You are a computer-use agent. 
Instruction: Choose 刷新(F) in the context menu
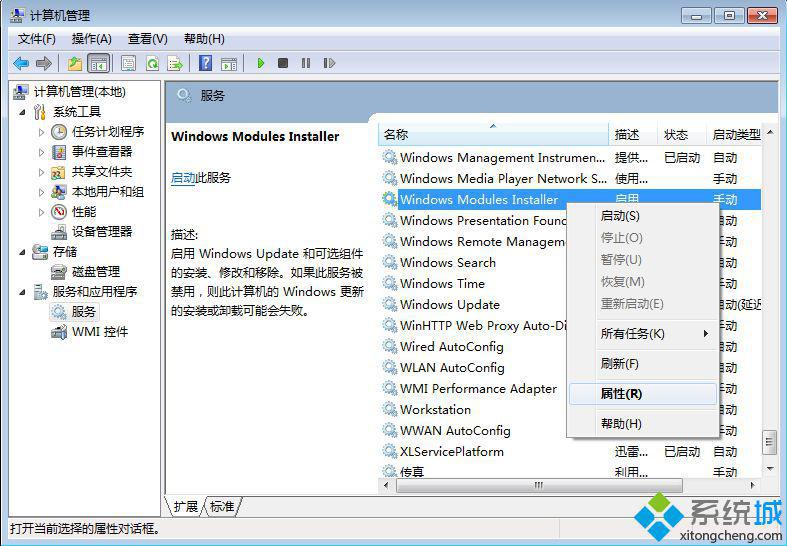click(x=642, y=363)
